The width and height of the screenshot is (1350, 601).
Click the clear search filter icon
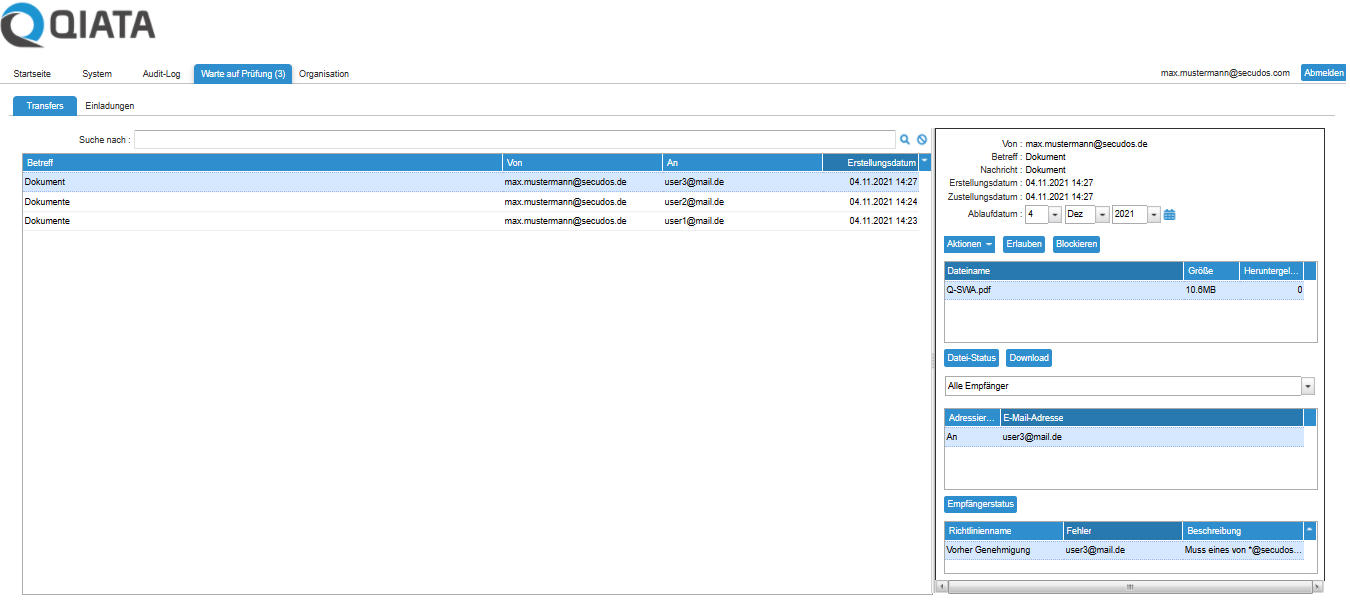pos(922,140)
